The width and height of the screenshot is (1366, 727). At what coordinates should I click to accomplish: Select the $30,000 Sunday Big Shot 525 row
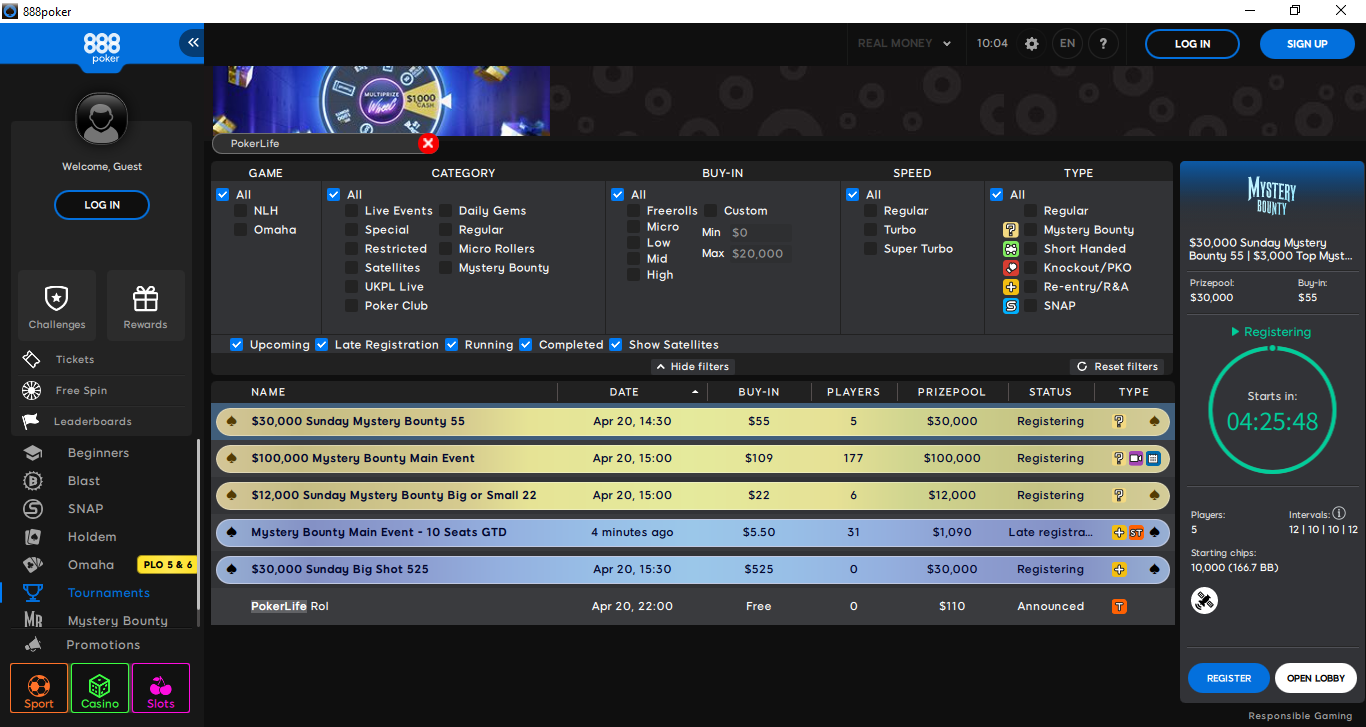(692, 569)
